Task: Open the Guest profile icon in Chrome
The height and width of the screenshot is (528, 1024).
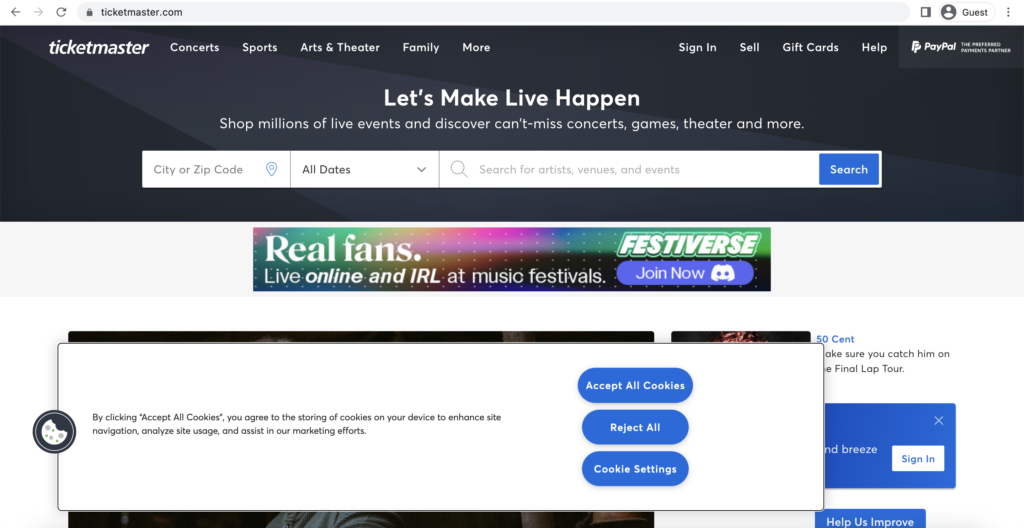Action: [x=948, y=12]
